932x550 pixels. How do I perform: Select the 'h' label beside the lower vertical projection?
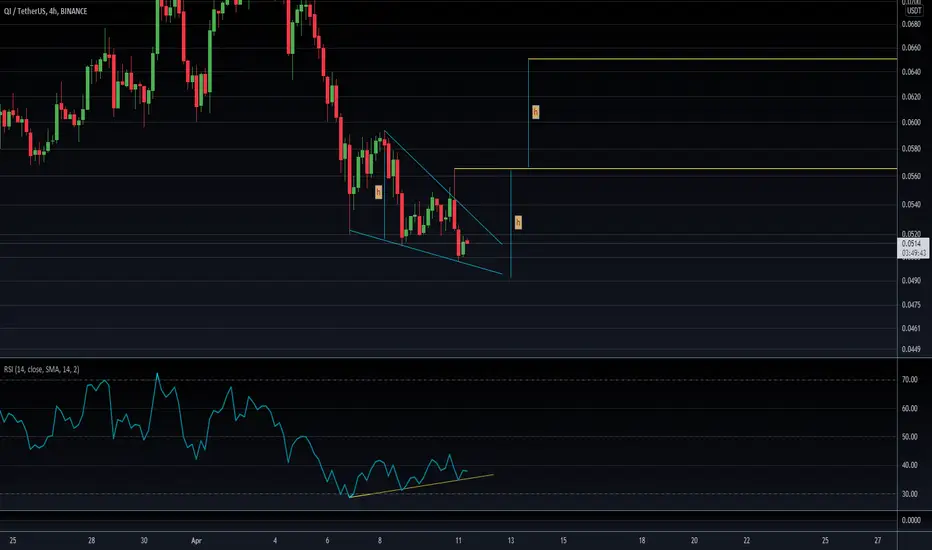tap(518, 222)
